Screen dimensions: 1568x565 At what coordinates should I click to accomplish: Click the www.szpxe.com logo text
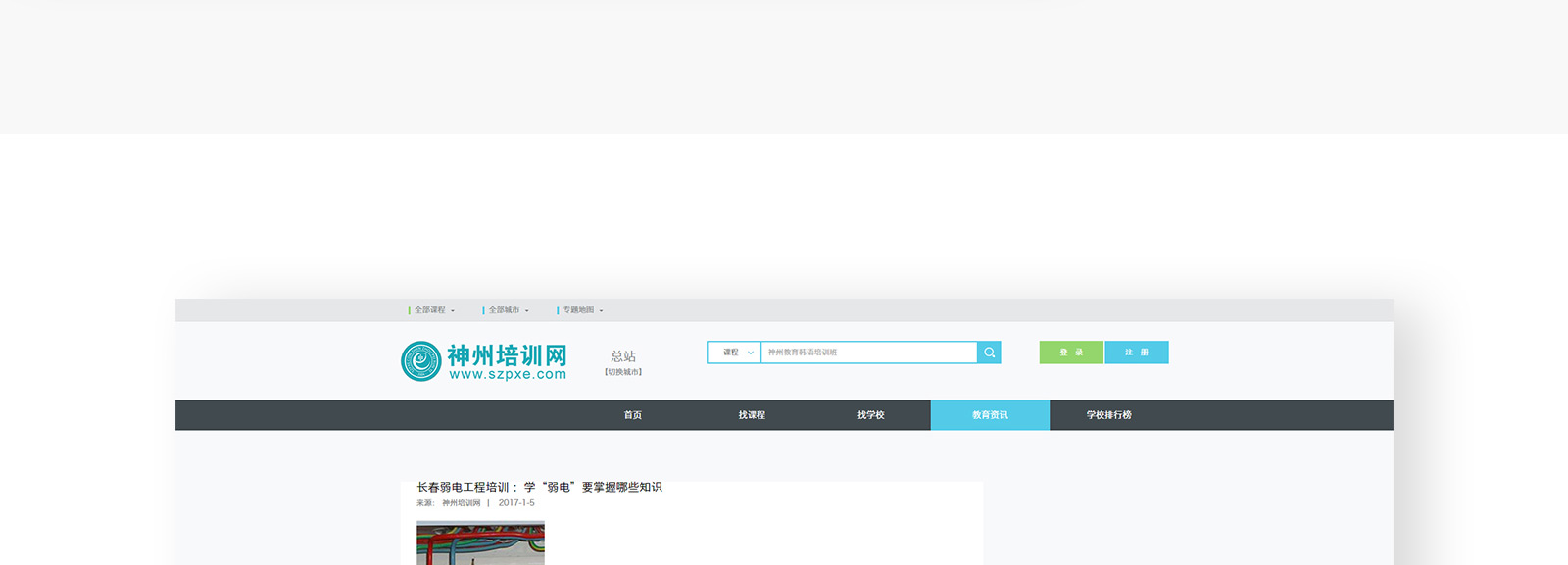(508, 374)
